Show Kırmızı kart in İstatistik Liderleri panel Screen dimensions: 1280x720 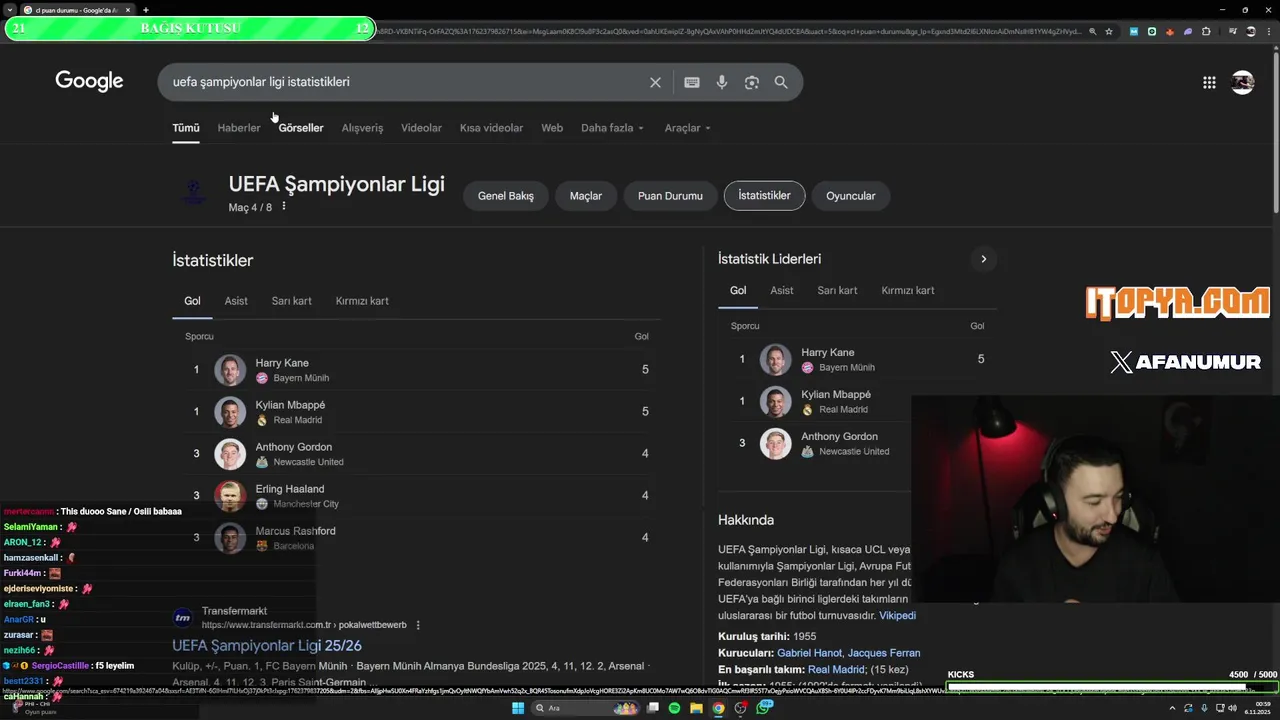[908, 291]
